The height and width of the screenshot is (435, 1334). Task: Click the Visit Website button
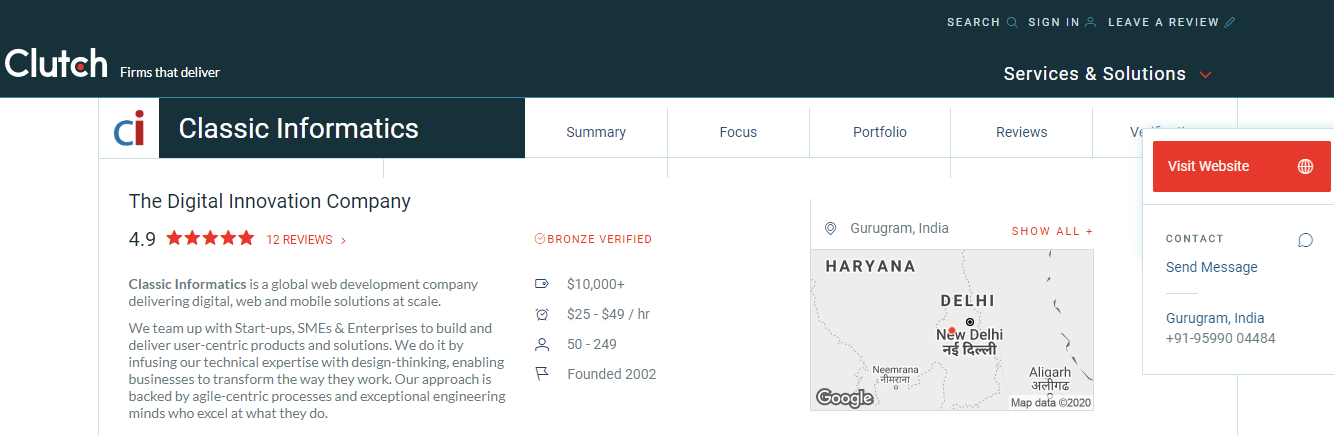click(1242, 166)
